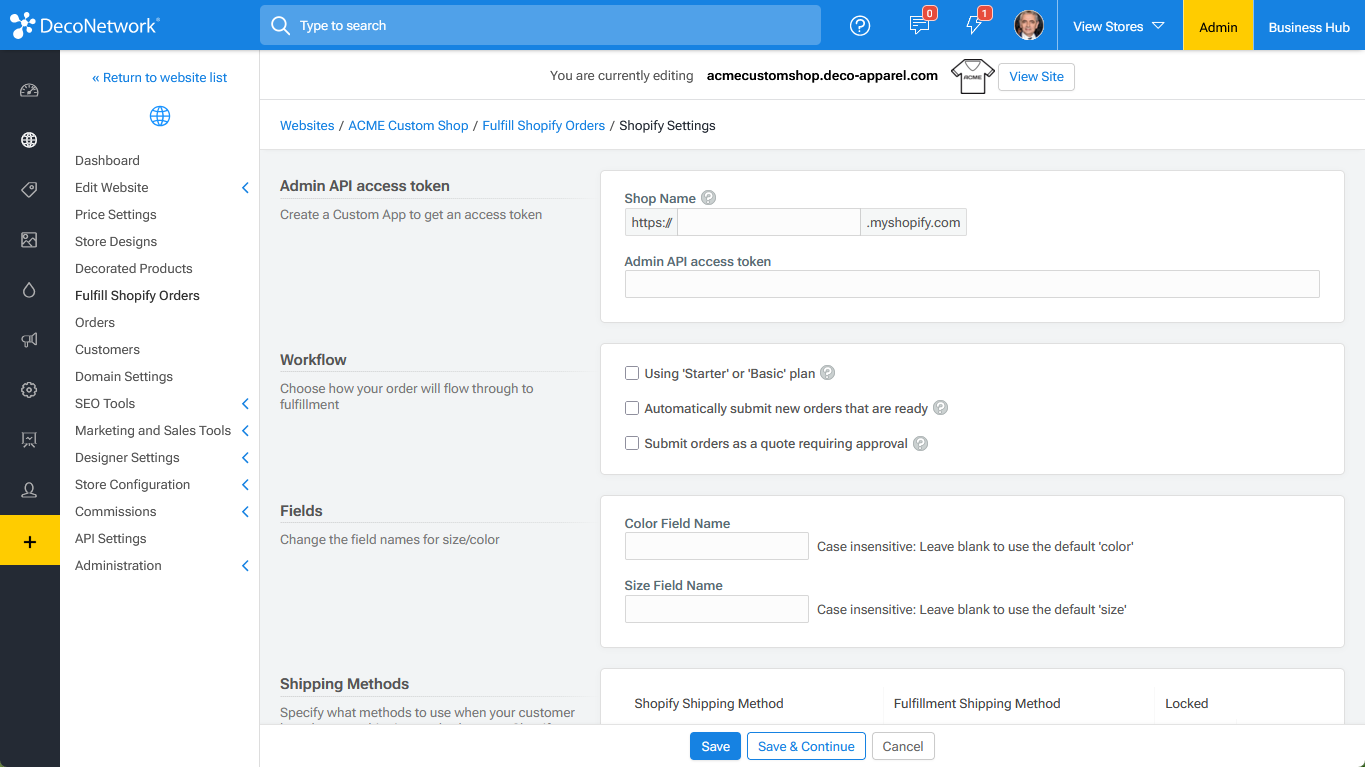Open Dashboard in the sidebar menu

coord(107,160)
